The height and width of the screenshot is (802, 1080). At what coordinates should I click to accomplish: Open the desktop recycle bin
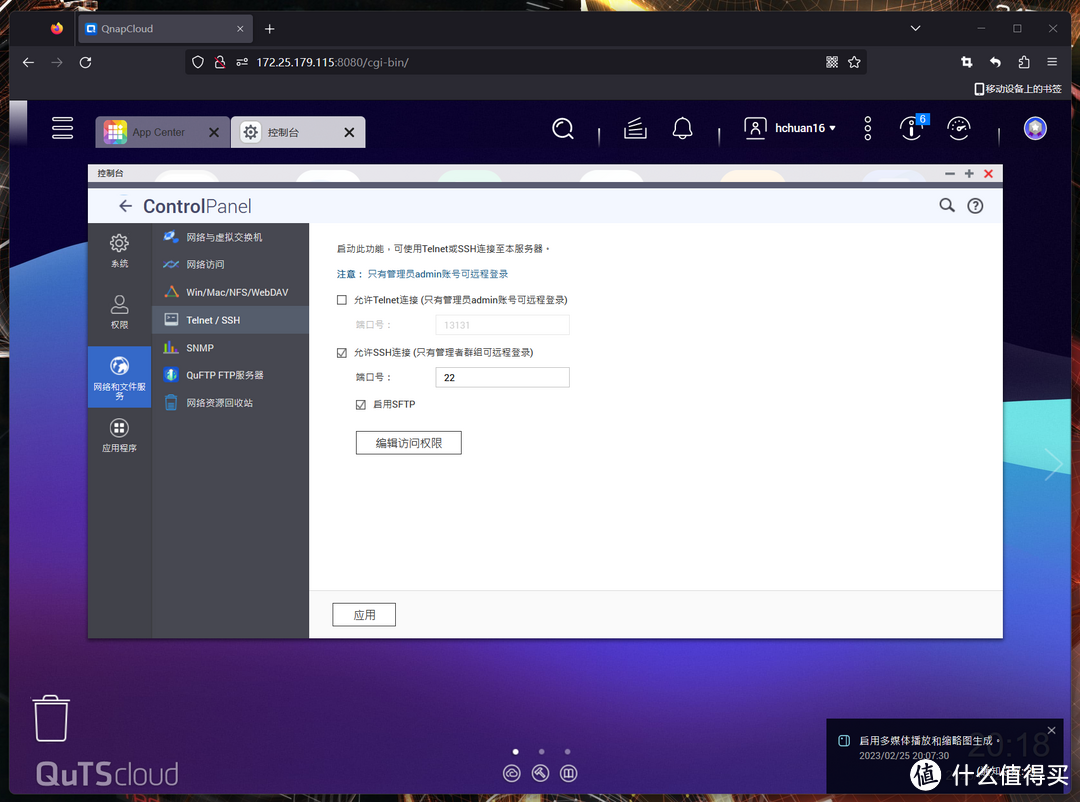tap(51, 719)
